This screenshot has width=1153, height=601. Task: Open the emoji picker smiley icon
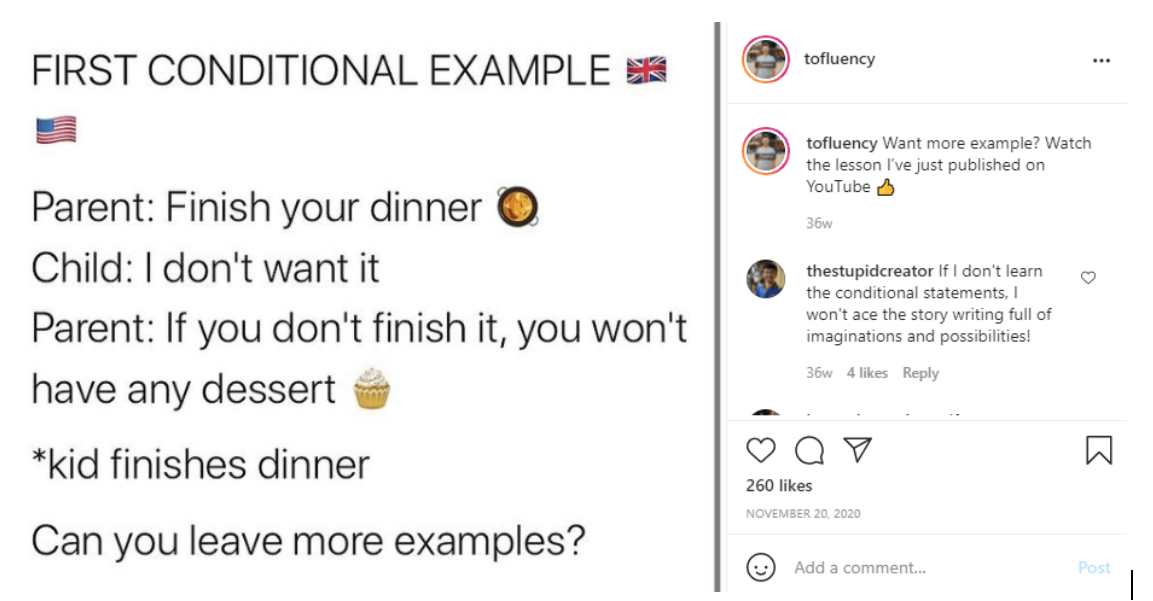click(x=761, y=568)
